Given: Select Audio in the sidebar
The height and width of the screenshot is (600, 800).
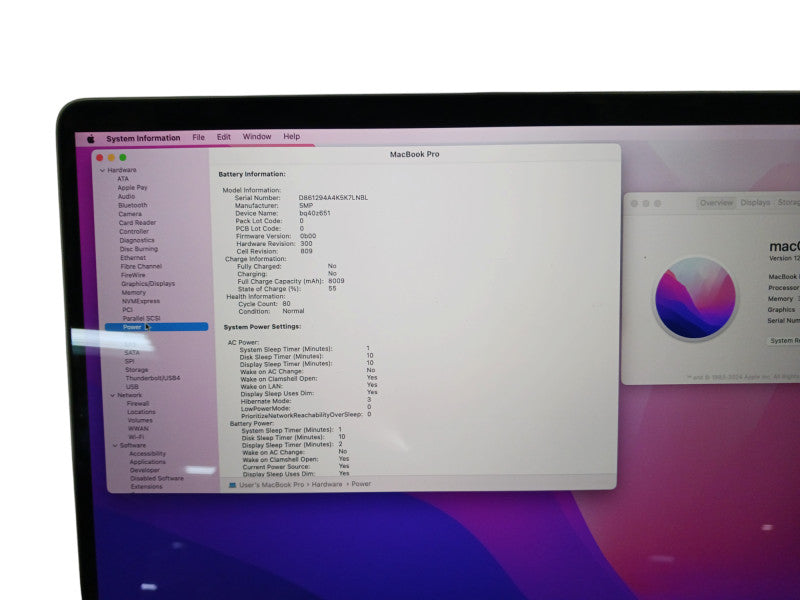Looking at the screenshot, I should point(126,196).
